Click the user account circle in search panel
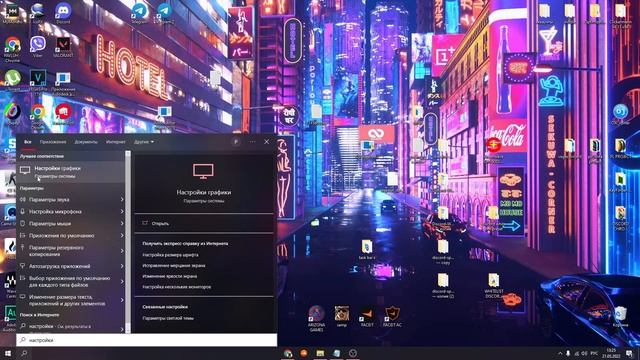640x360 pixels. [x=236, y=142]
